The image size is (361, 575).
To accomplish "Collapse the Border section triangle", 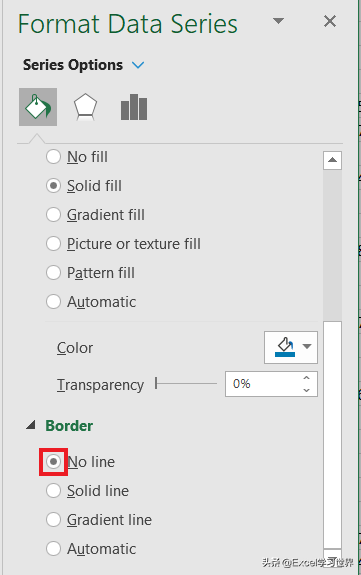I will coord(31,425).
